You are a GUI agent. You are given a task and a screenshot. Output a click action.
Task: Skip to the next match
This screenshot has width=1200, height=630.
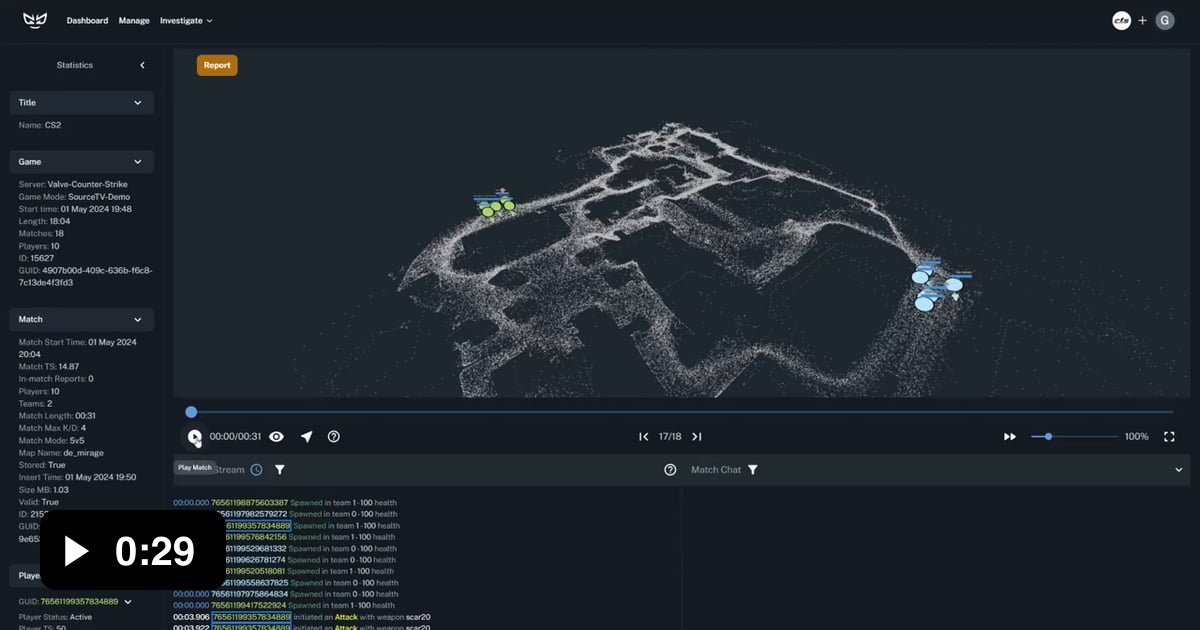[697, 437]
